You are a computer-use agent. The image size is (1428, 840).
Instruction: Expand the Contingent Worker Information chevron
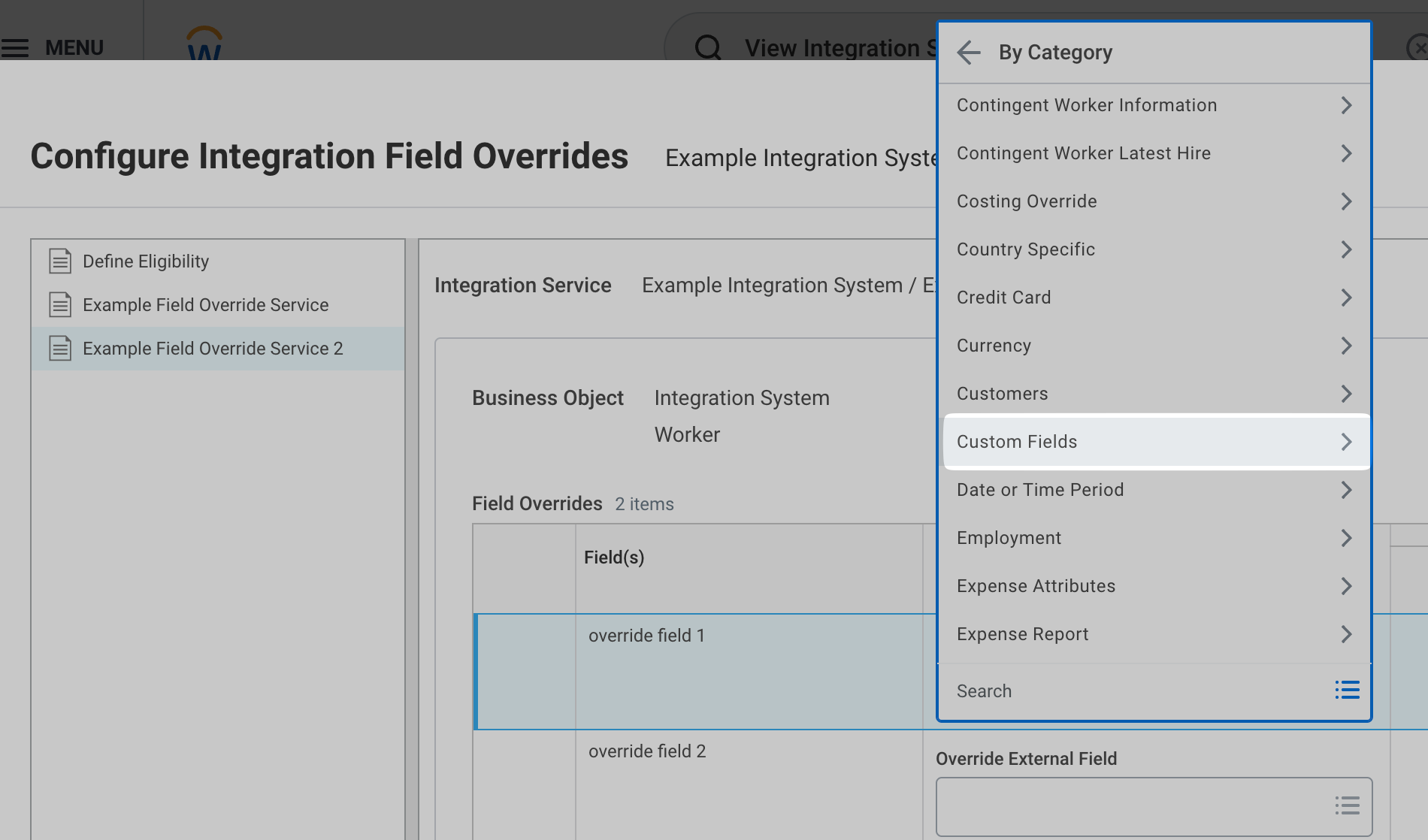1346,105
